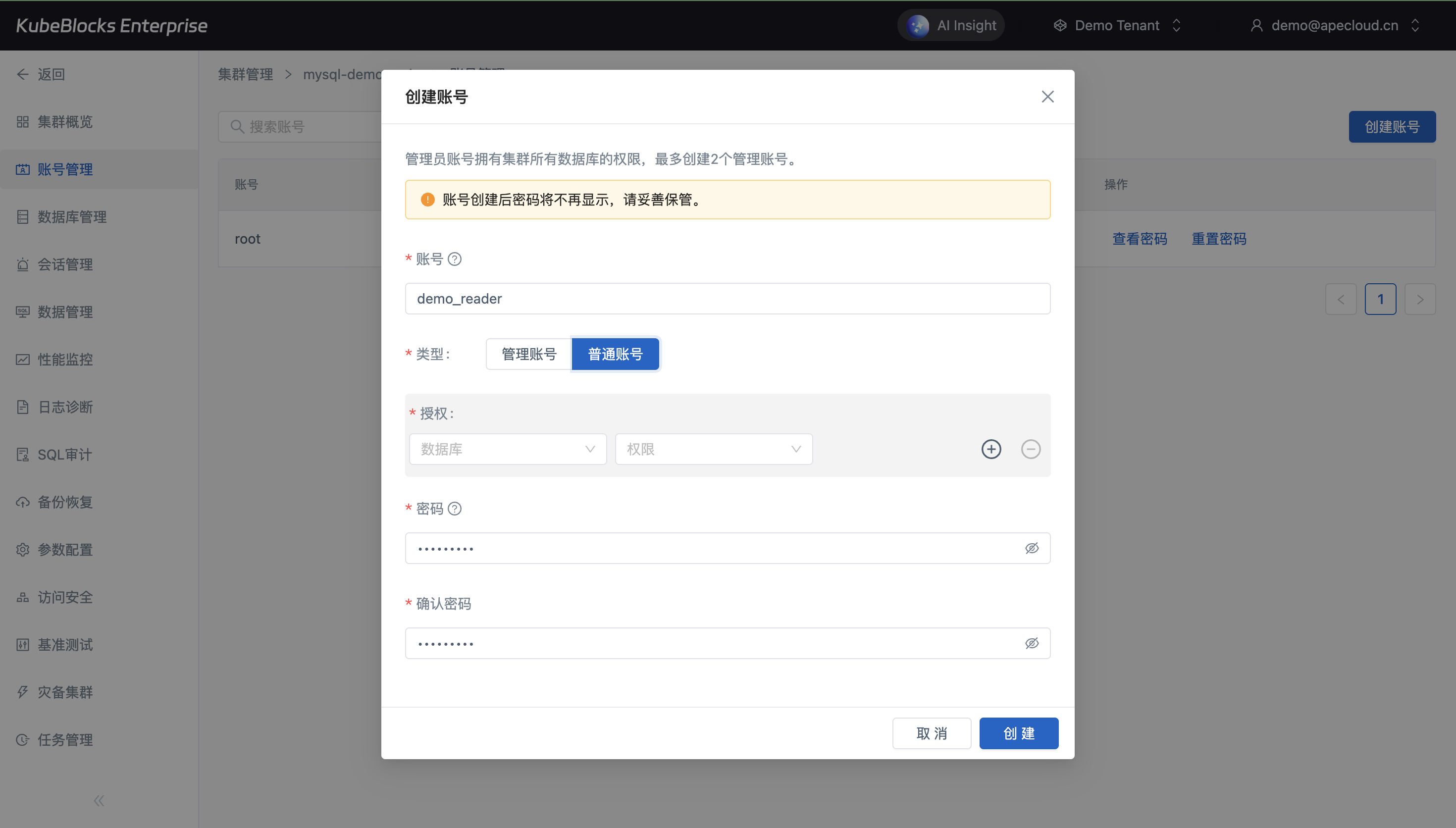1456x828 pixels.
Task: Click the 取消 cancel button
Action: point(931,733)
